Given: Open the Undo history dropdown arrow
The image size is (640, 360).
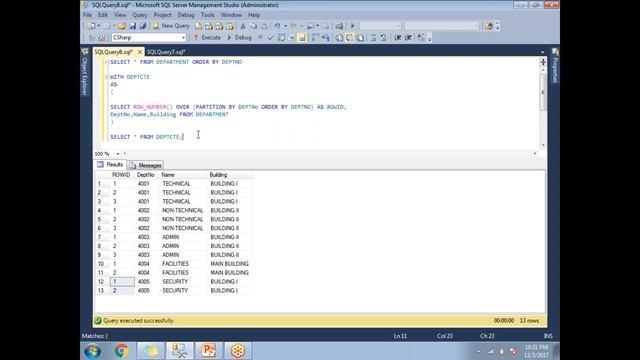Looking at the screenshot, I should point(285,26).
